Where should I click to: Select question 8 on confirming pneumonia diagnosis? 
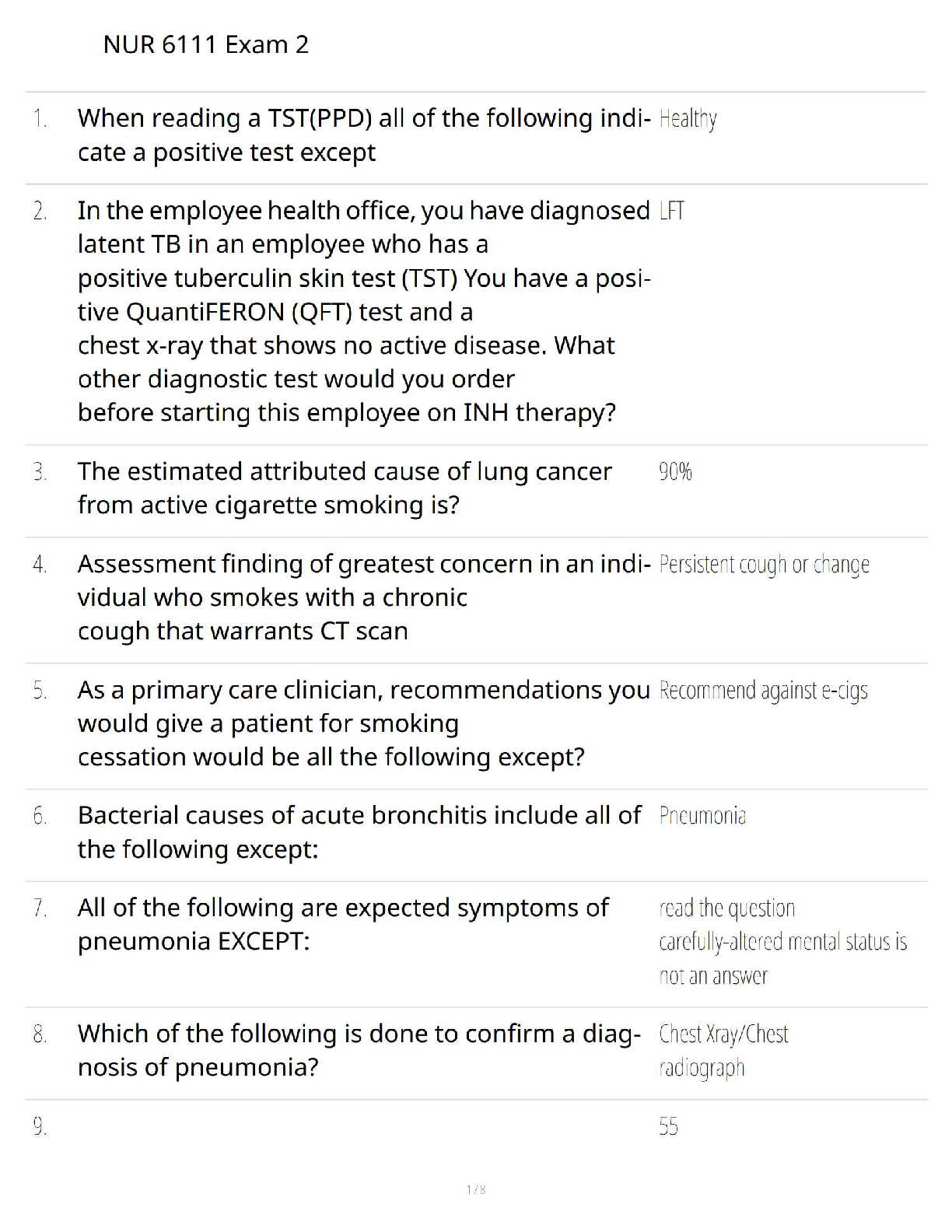click(359, 1050)
